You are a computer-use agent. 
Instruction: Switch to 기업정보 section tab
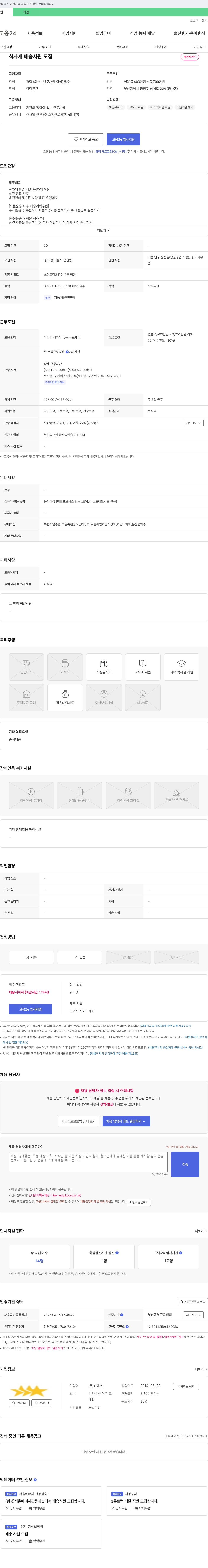200,47
